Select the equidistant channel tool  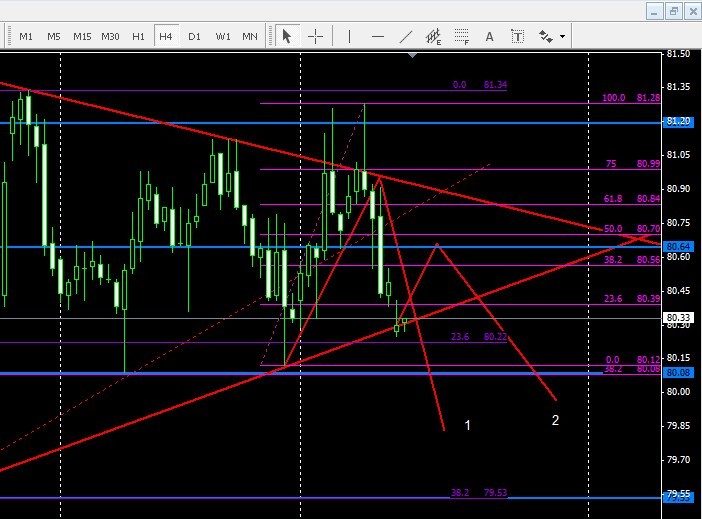[433, 36]
